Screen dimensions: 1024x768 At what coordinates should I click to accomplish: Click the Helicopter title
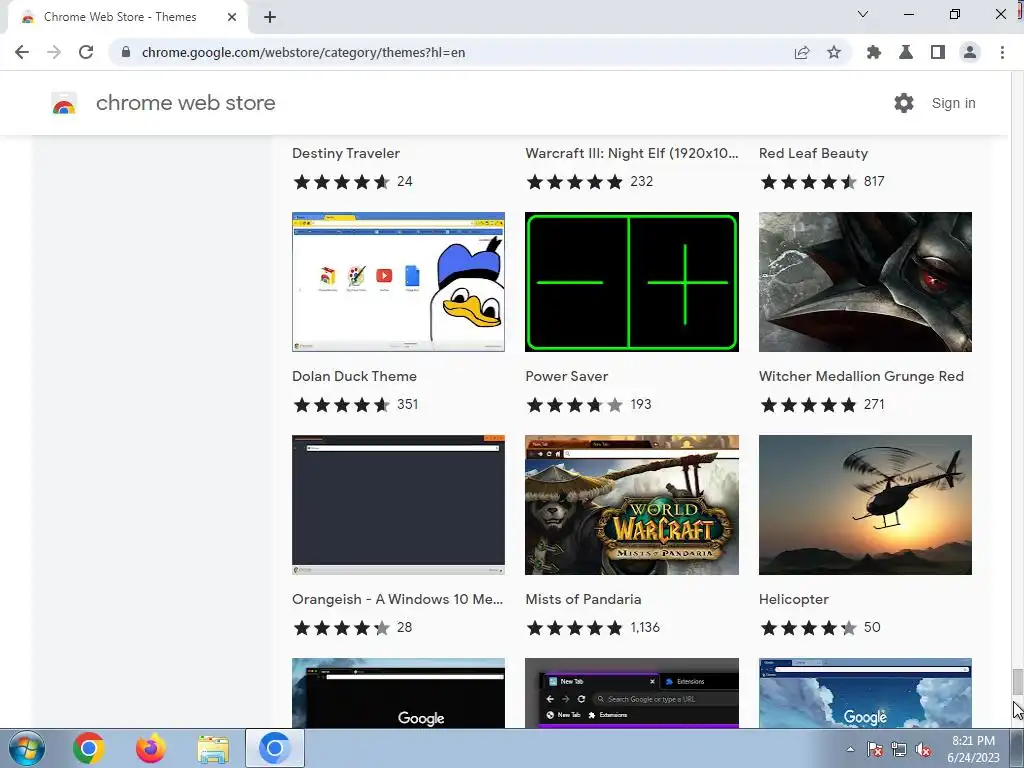[x=793, y=600]
